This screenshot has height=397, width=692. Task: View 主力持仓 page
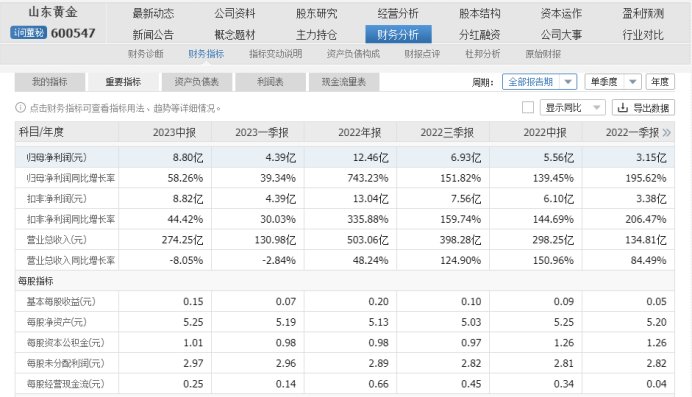click(316, 34)
